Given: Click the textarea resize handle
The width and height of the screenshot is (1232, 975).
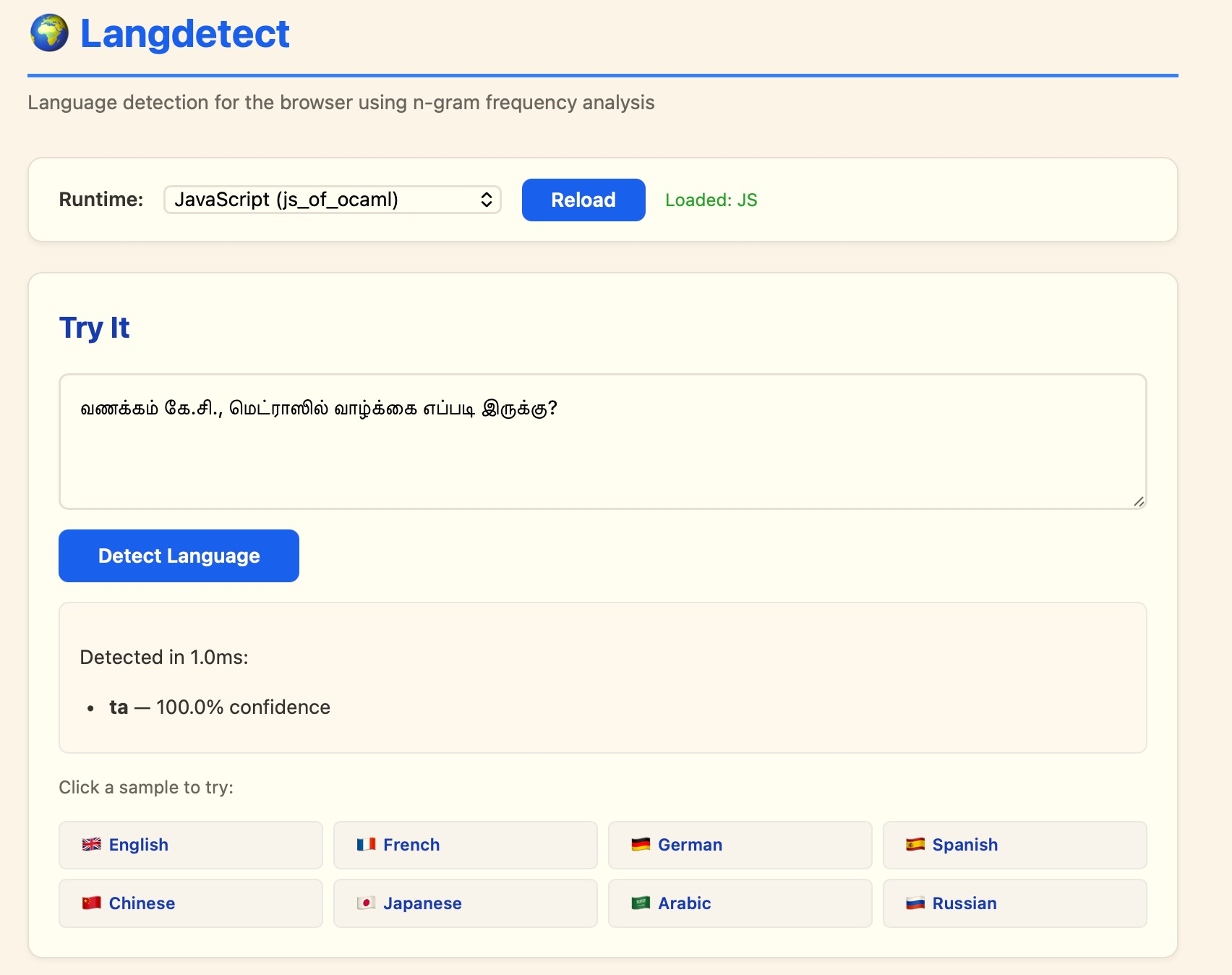Looking at the screenshot, I should click(x=1139, y=501).
